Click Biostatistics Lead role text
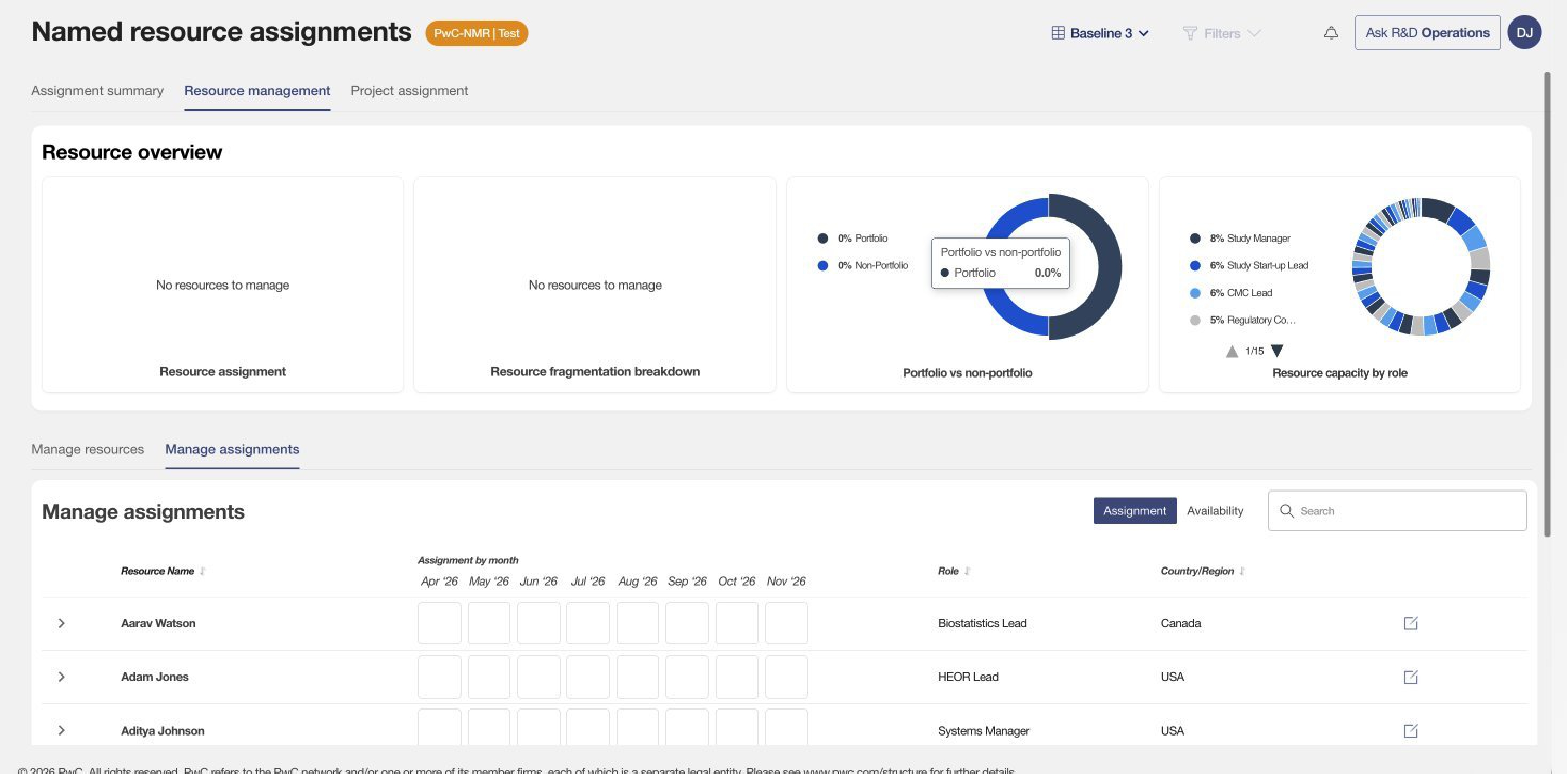 point(982,623)
